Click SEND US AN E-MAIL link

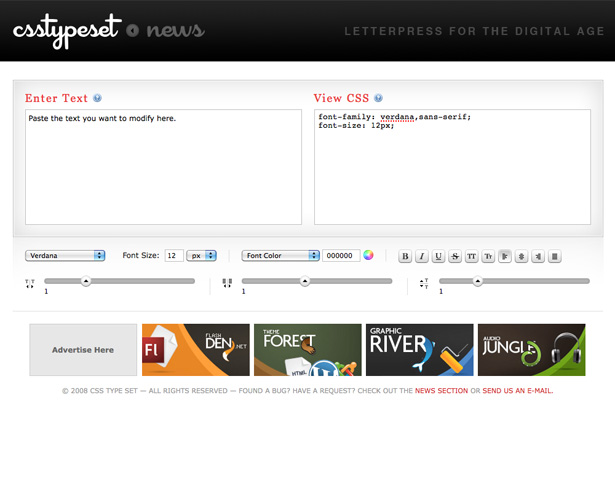pyautogui.click(x=518, y=391)
